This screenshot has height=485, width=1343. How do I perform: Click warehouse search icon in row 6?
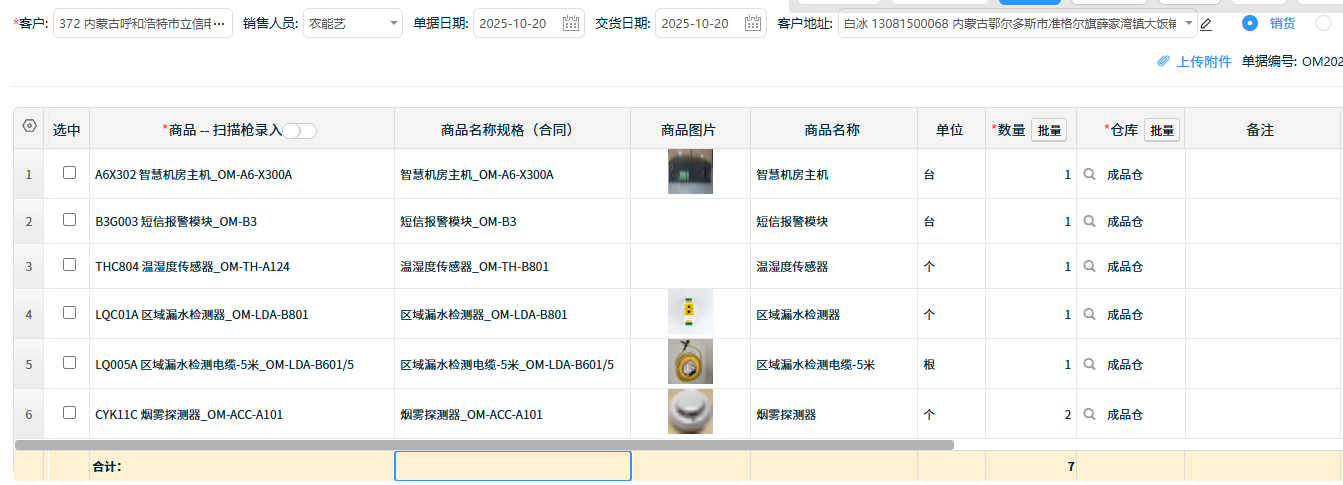[x=1090, y=414]
